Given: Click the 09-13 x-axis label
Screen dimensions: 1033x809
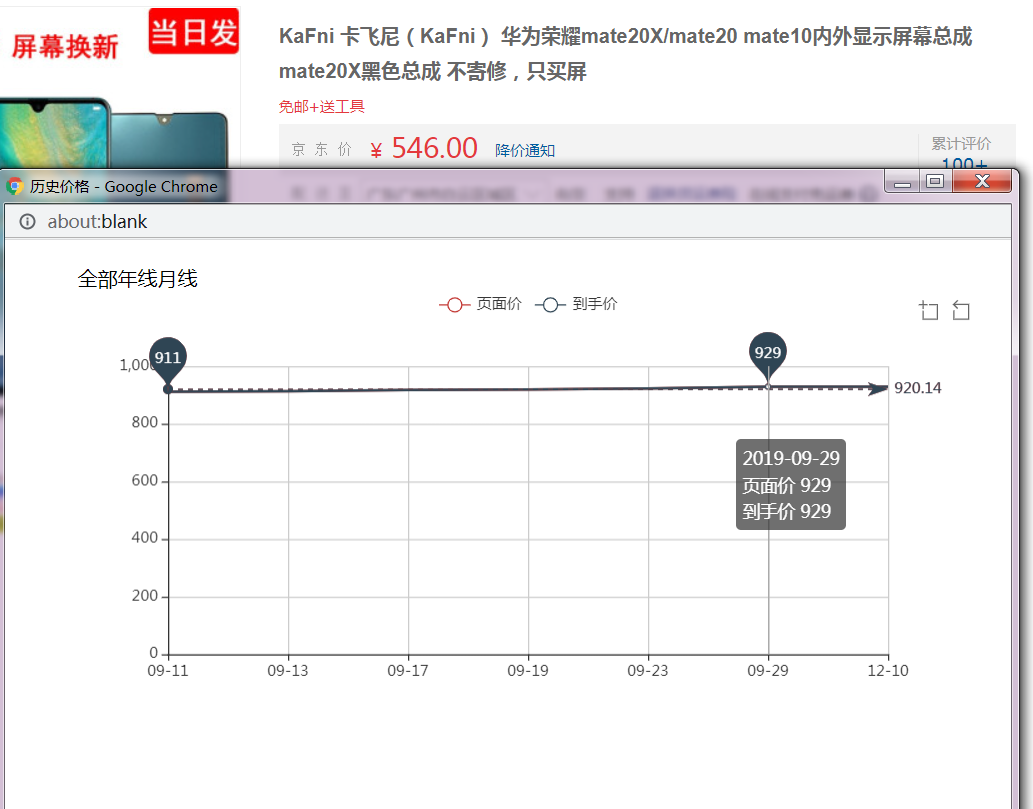Looking at the screenshot, I should coord(288,671).
